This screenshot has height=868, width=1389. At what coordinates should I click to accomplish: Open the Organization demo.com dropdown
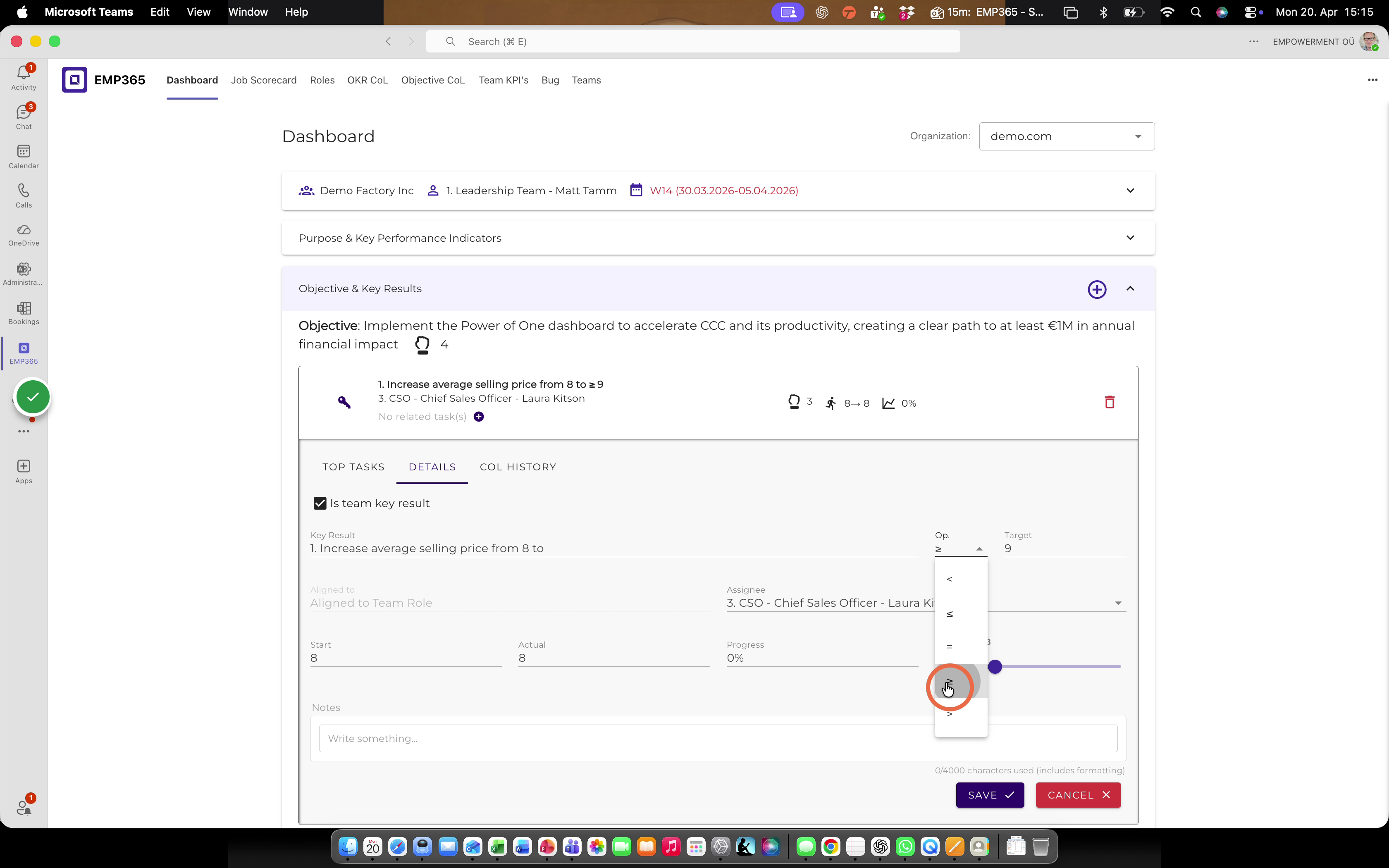(1067, 137)
